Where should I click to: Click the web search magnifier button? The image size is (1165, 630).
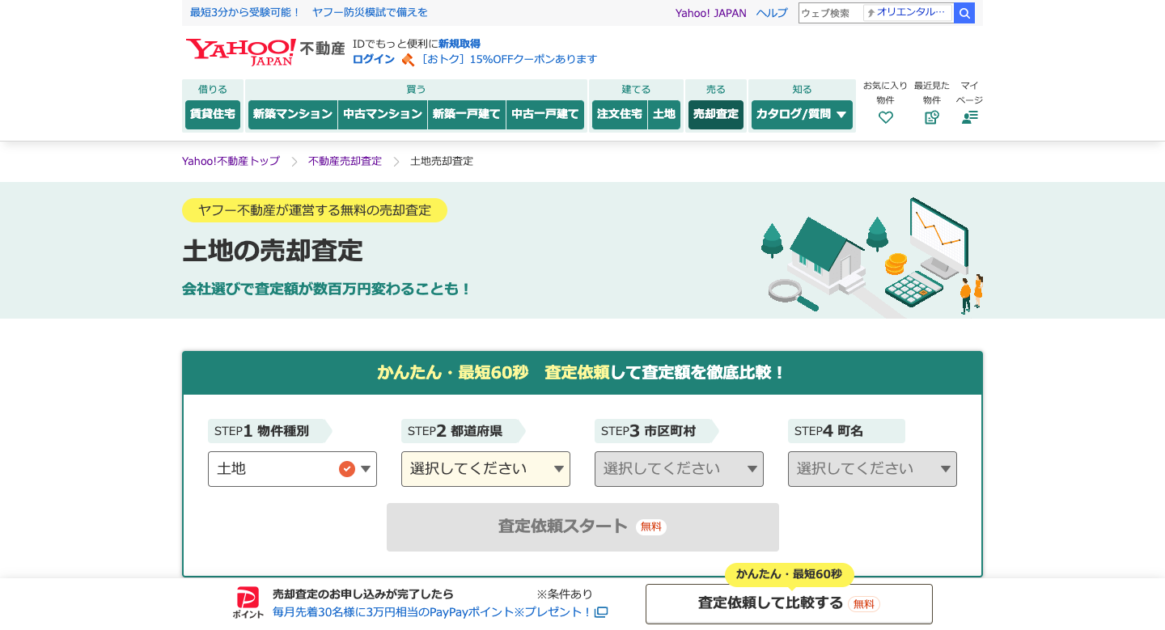tap(964, 13)
